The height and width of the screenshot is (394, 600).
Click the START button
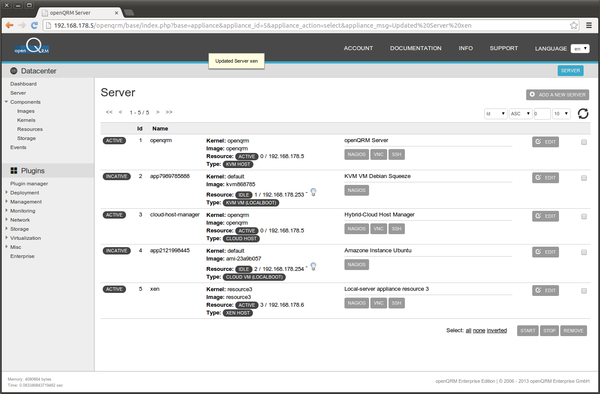point(528,331)
